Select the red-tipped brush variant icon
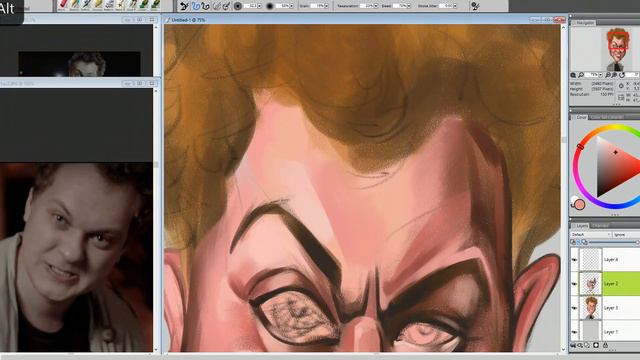The width and height of the screenshot is (640, 360). coord(63,5)
